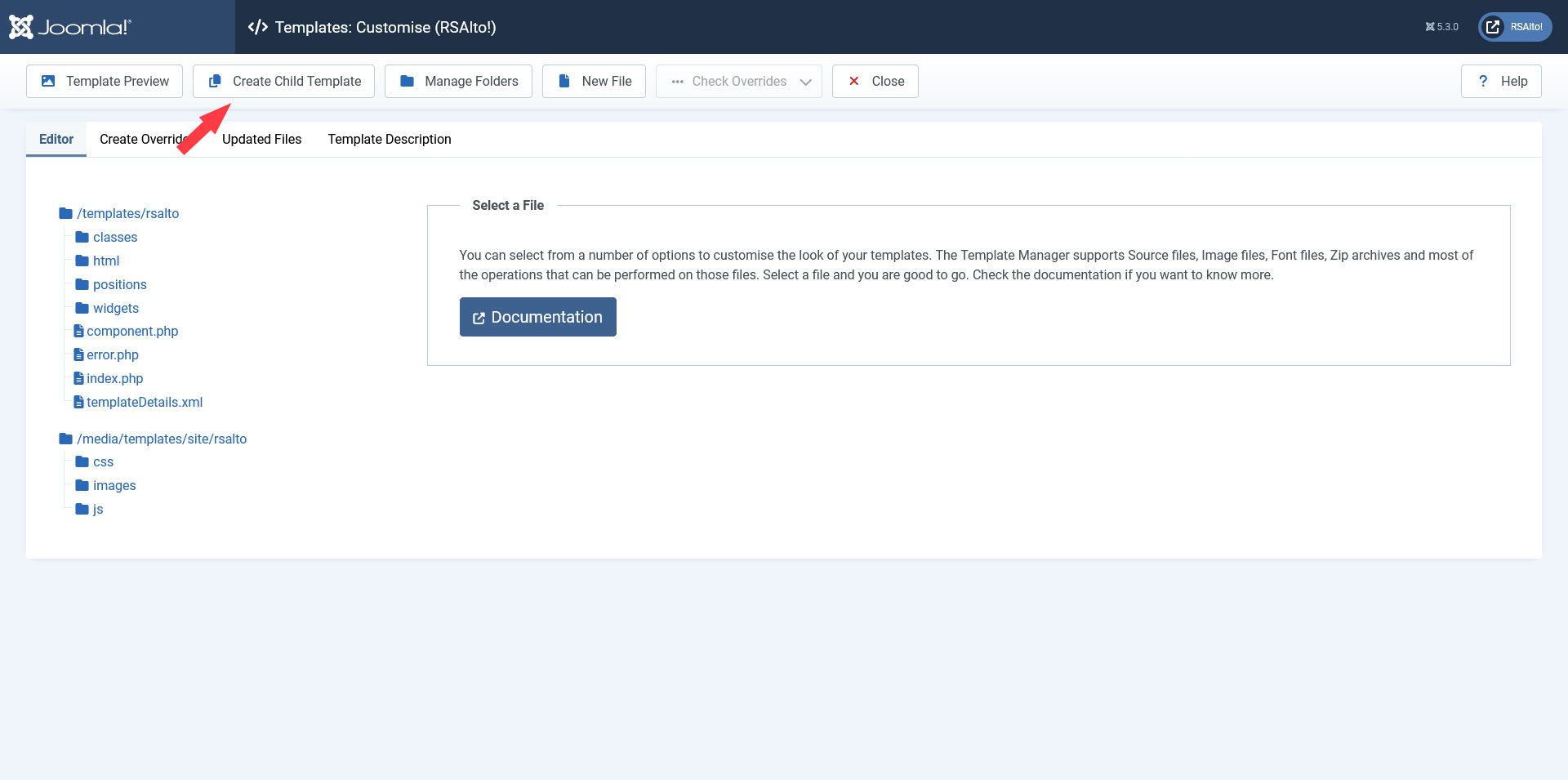The image size is (1568, 780).
Task: Click the error.php file icon
Action: (78, 354)
